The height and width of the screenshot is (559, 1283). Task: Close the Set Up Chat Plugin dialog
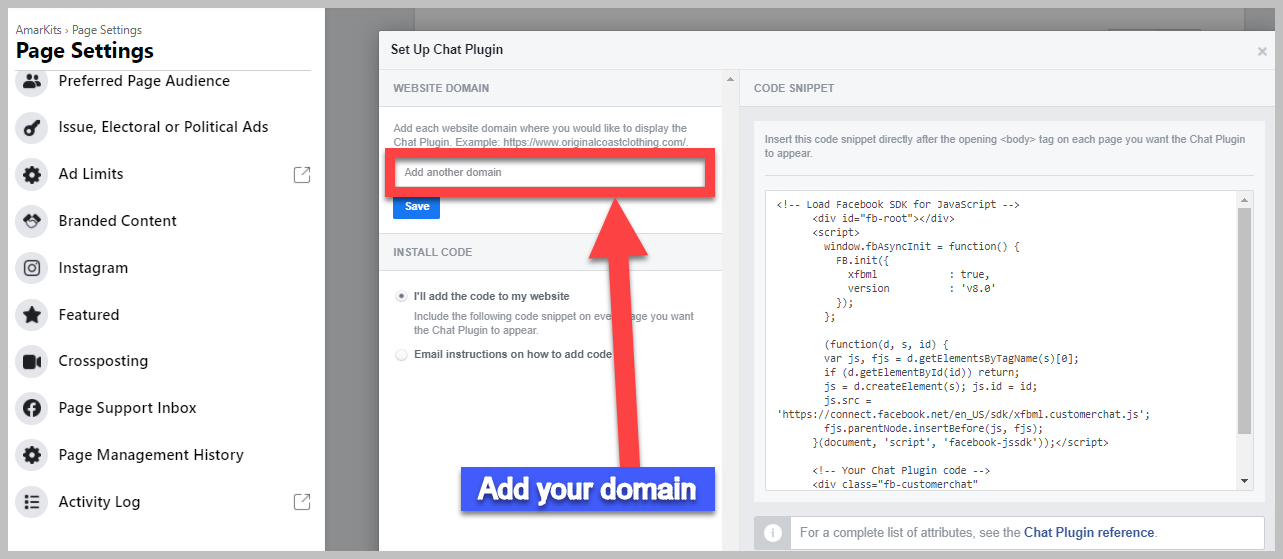point(1262,51)
